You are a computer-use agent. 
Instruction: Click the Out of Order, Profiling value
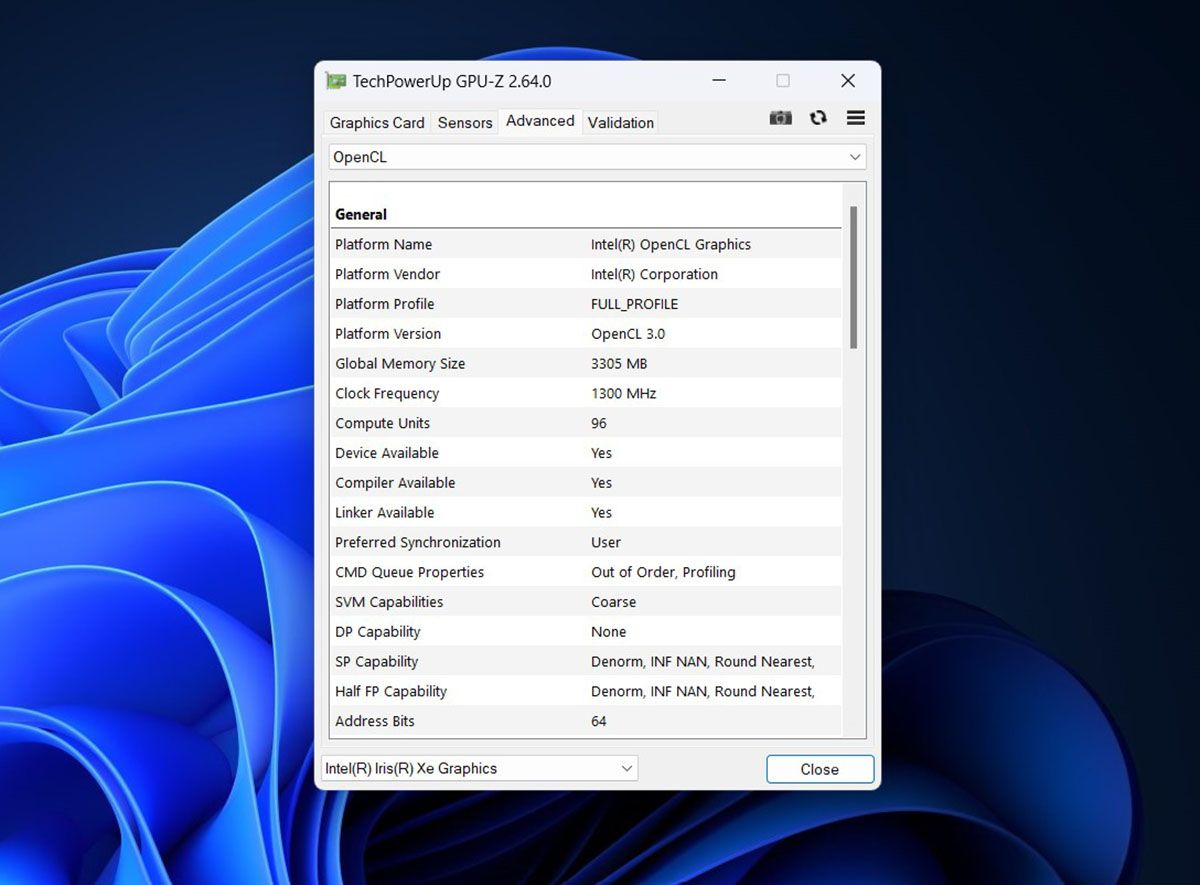(x=663, y=572)
